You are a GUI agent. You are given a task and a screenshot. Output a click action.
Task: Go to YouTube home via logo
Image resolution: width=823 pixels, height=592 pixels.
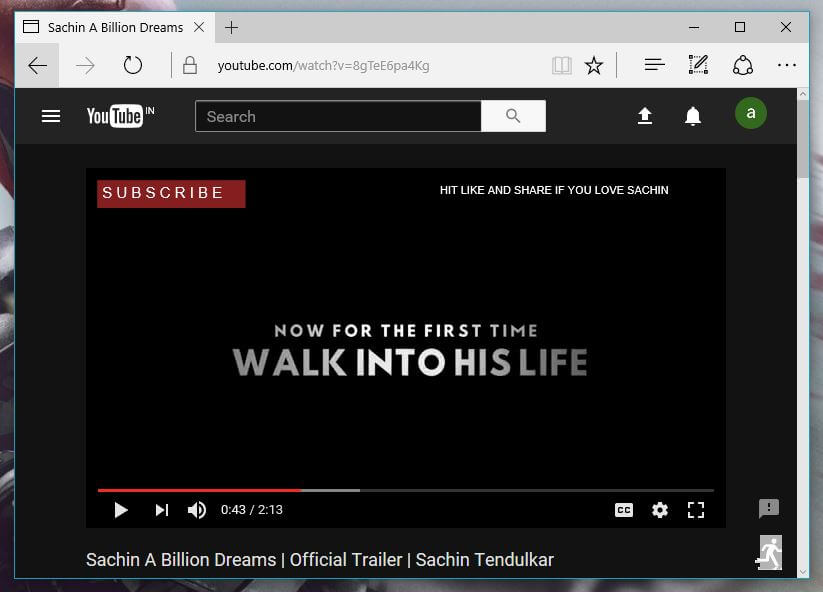121,116
